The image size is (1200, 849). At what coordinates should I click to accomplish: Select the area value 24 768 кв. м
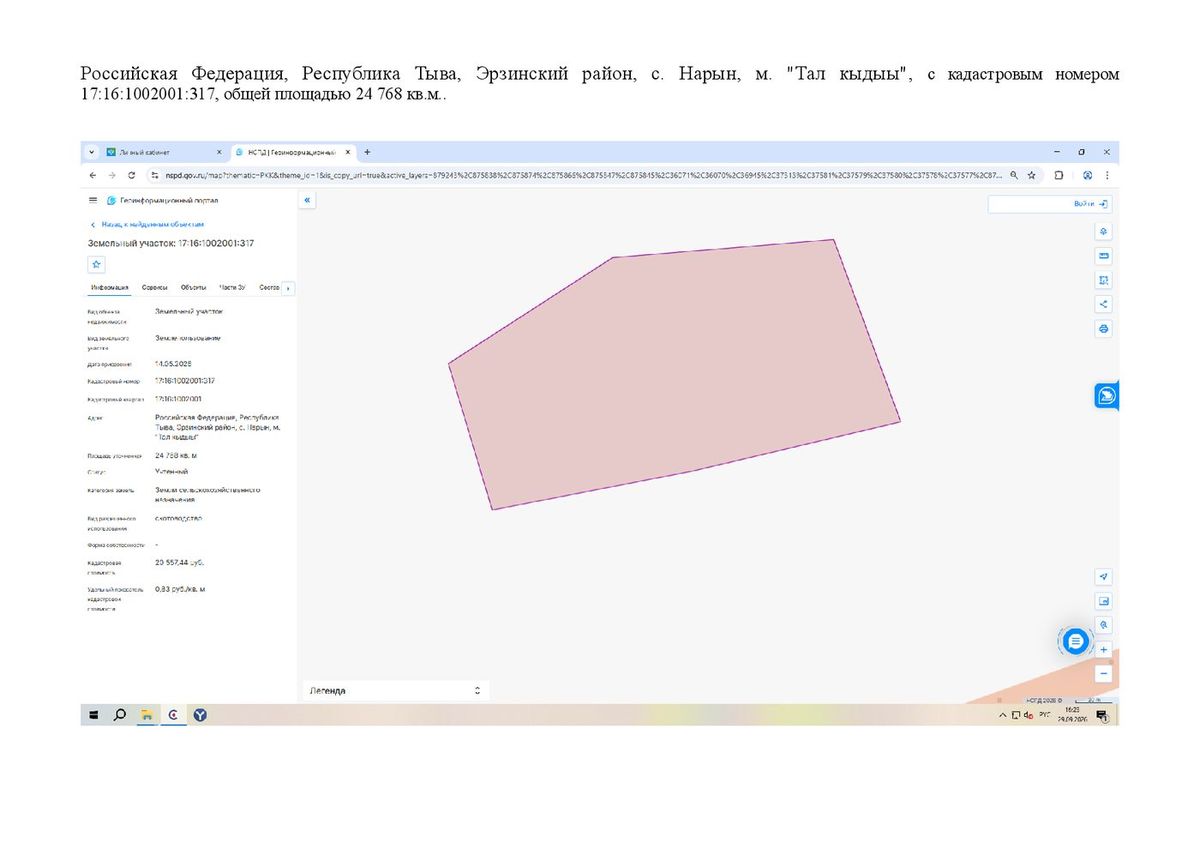pyautogui.click(x=176, y=455)
